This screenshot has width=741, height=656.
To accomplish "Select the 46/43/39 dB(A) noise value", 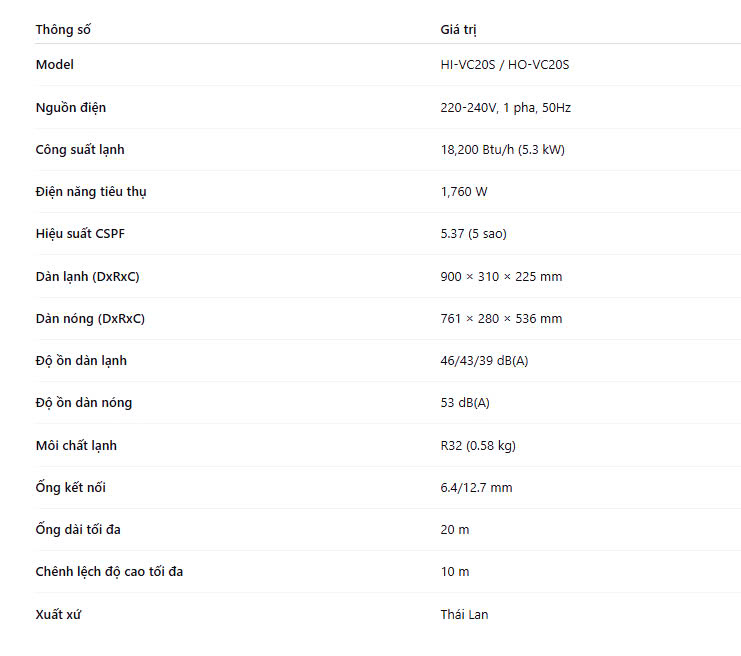I will [484, 361].
